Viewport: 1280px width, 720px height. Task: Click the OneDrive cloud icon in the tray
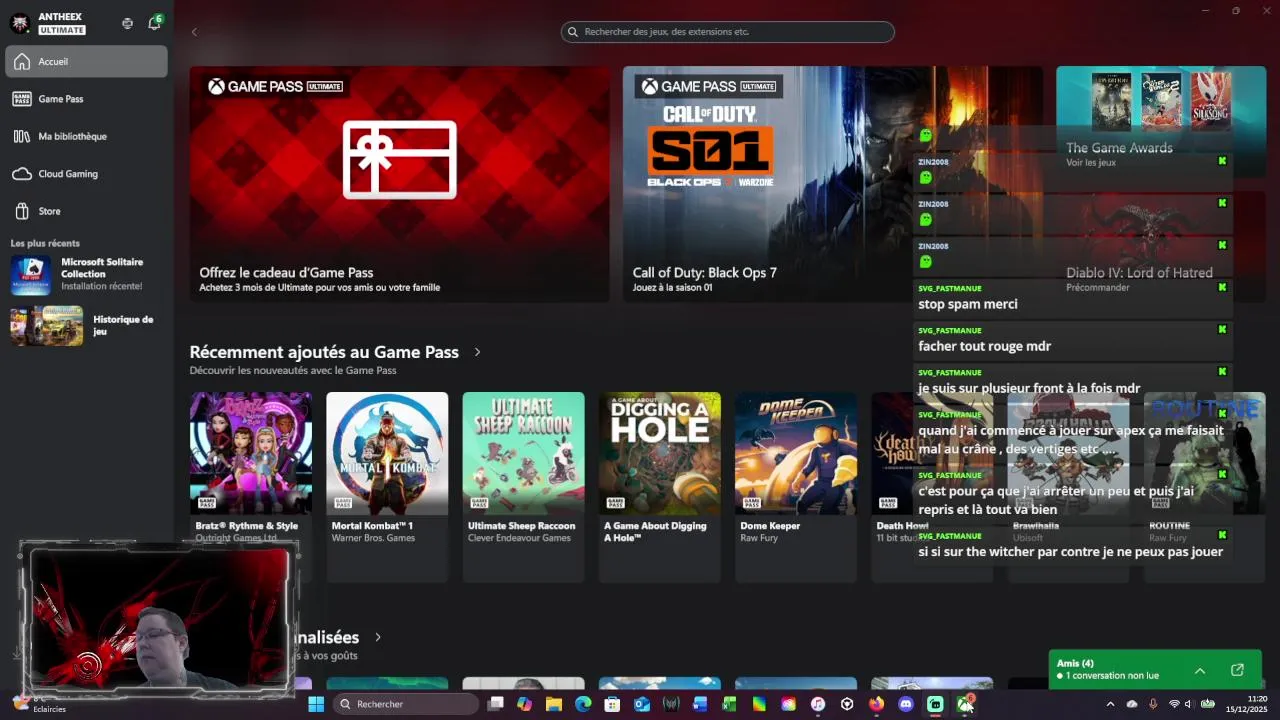tap(1132, 704)
